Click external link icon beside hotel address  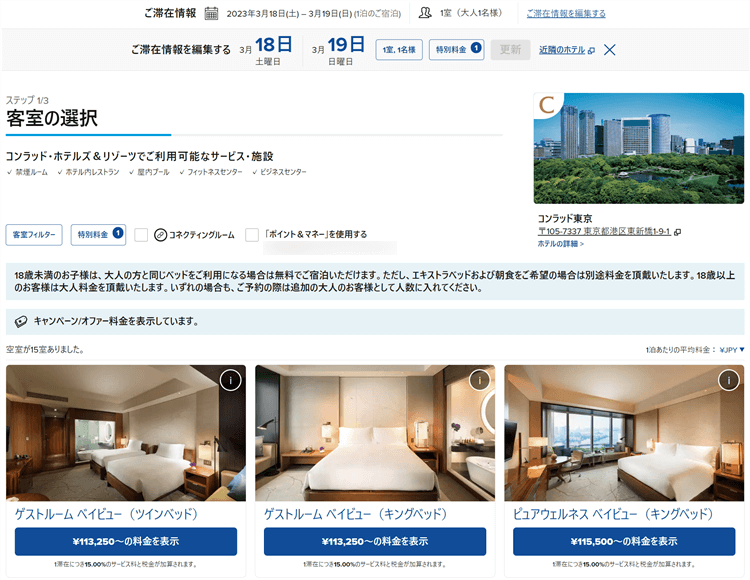tap(677, 232)
